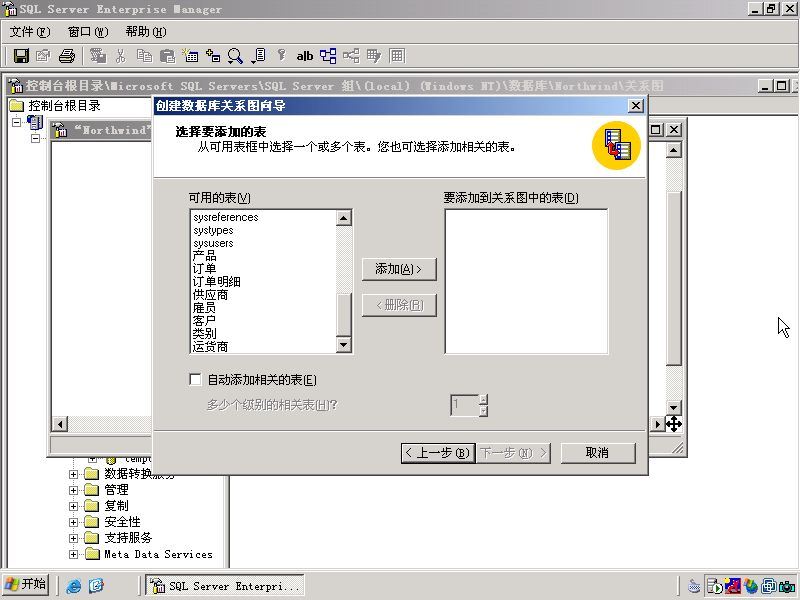Click the blue overlapping windows tray icon
This screenshot has width=800, height=600.
(x=769, y=587)
